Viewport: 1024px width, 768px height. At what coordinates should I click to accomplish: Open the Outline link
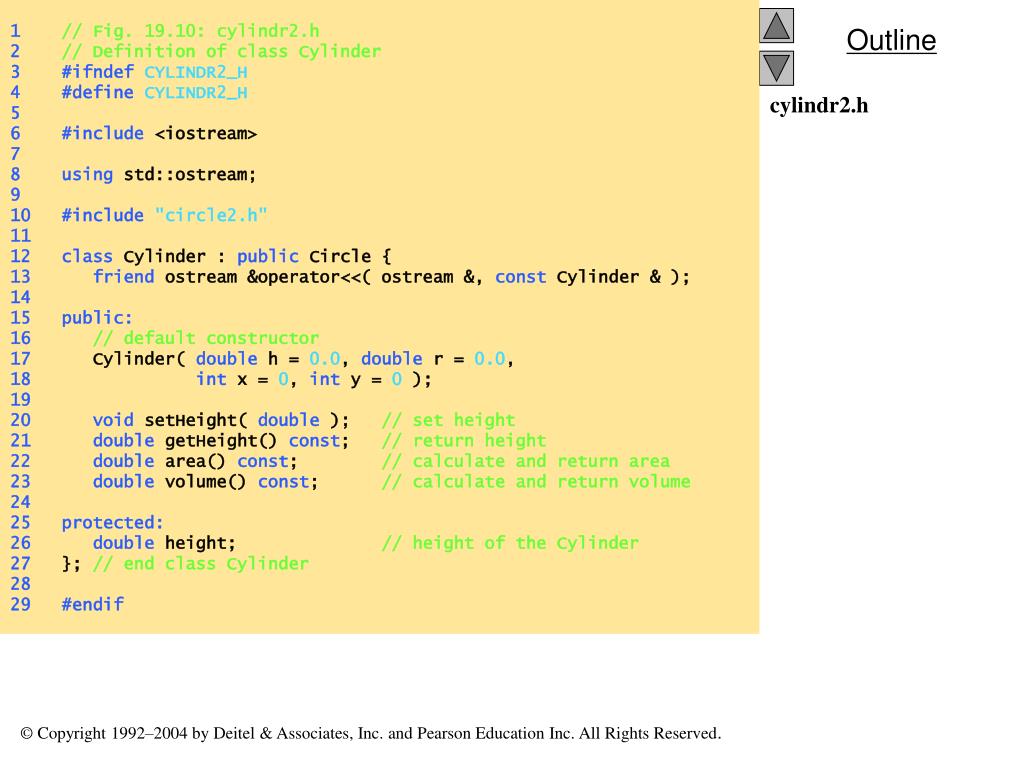point(891,40)
